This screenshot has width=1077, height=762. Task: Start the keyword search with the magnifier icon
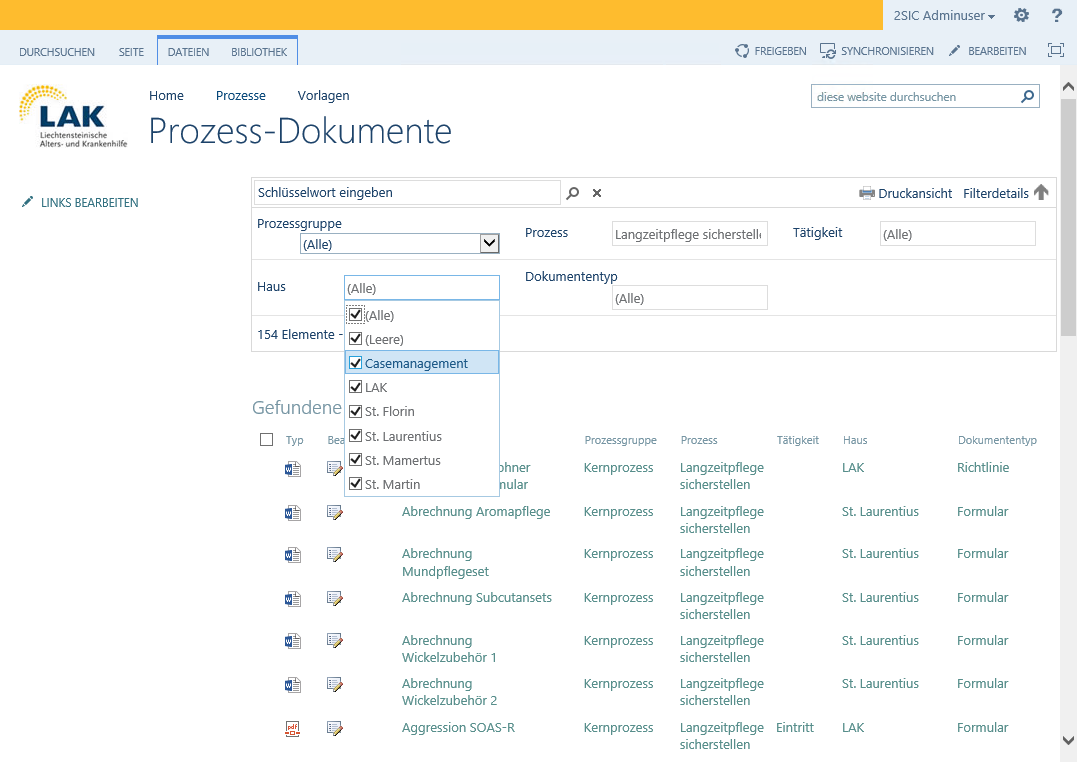pyautogui.click(x=573, y=192)
